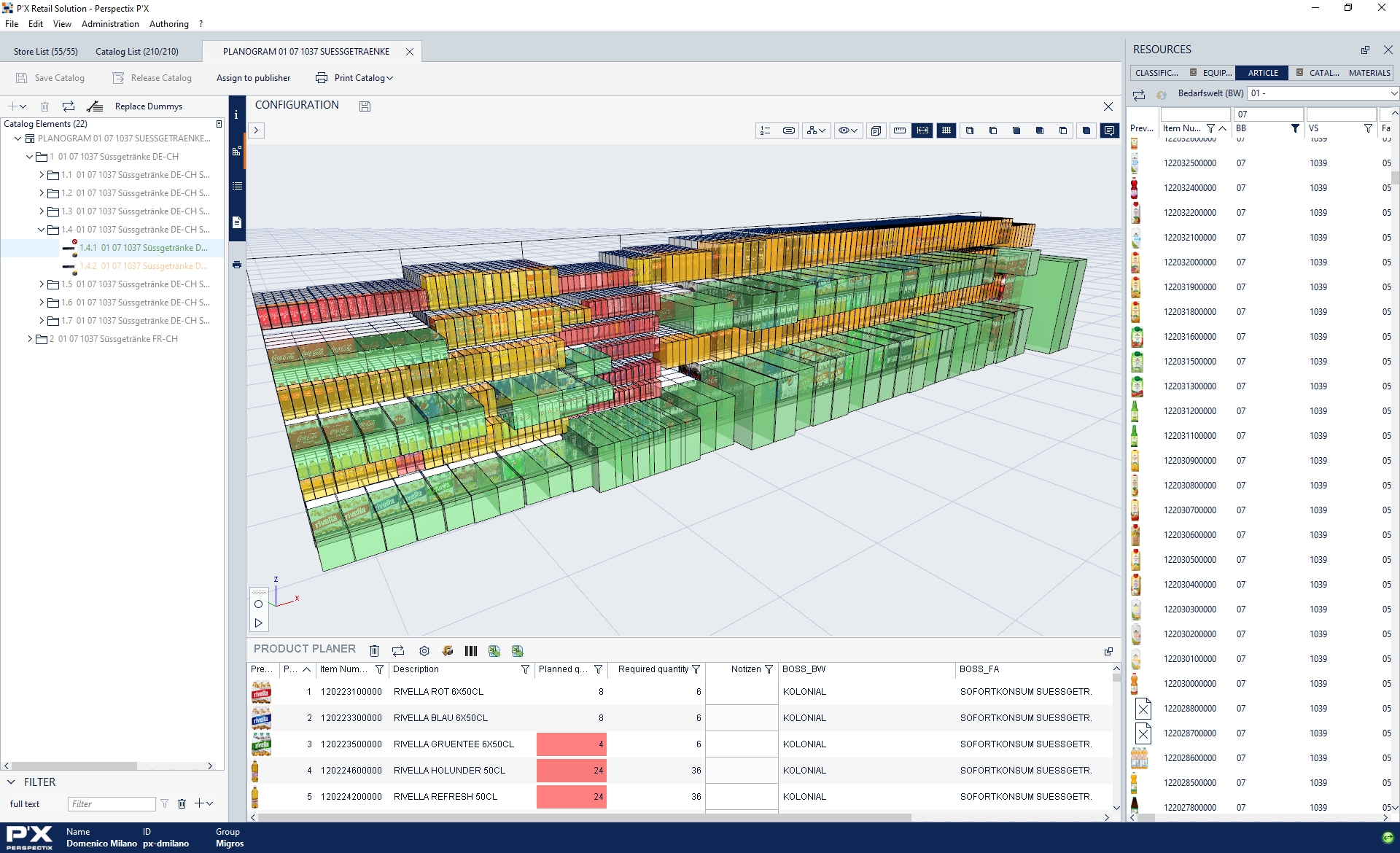Toggle the dimension arrows display button
The image size is (1400, 853).
tap(923, 131)
